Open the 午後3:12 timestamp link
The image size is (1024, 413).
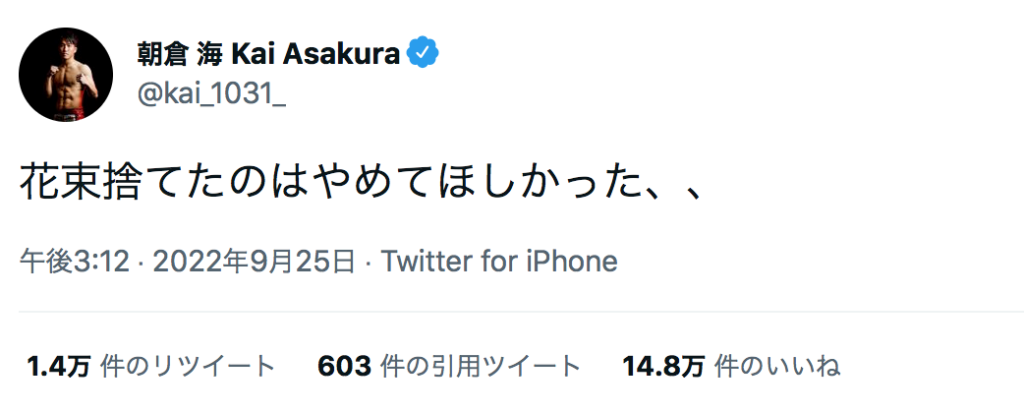[x=75, y=261]
